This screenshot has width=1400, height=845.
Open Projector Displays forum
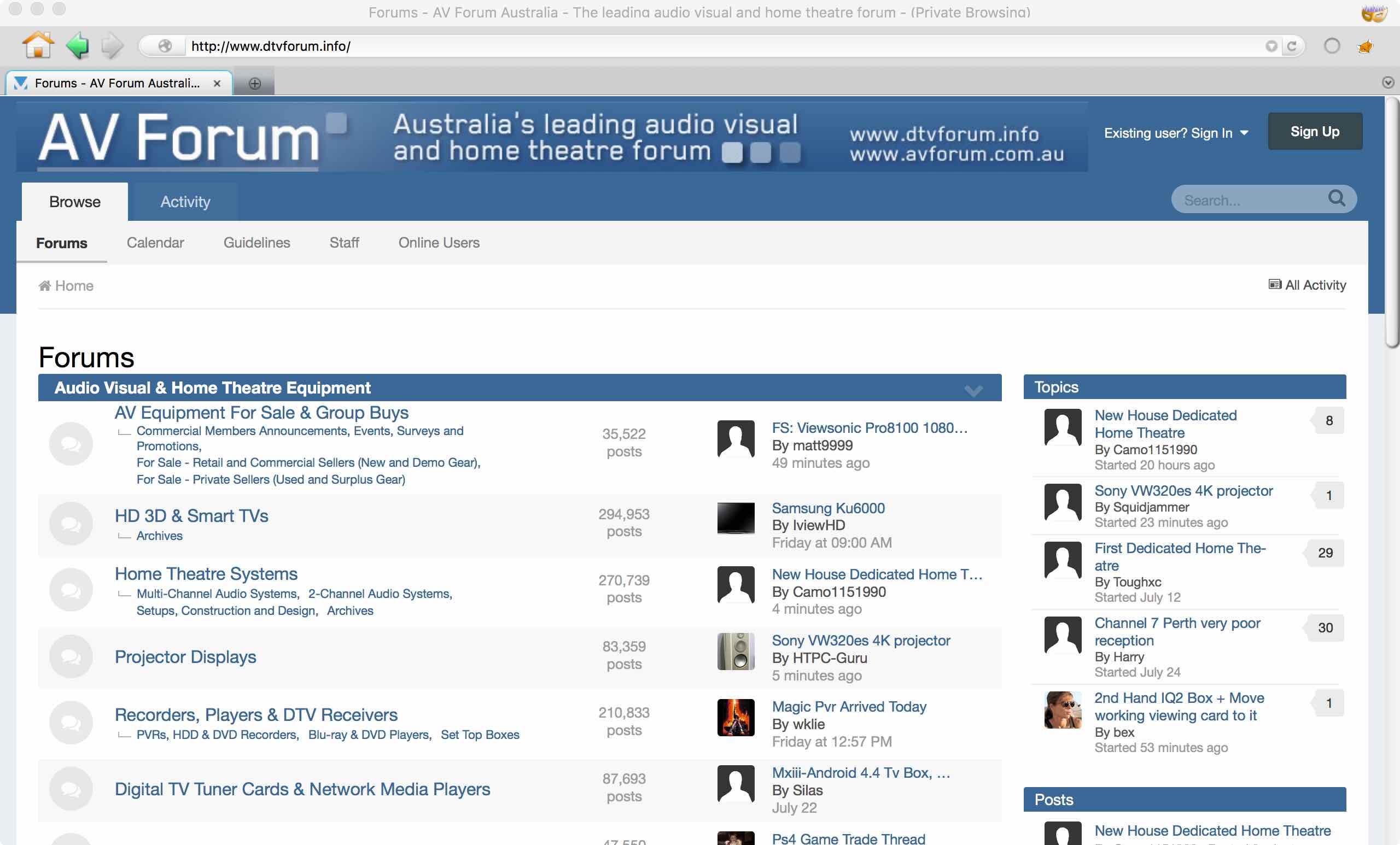point(185,656)
